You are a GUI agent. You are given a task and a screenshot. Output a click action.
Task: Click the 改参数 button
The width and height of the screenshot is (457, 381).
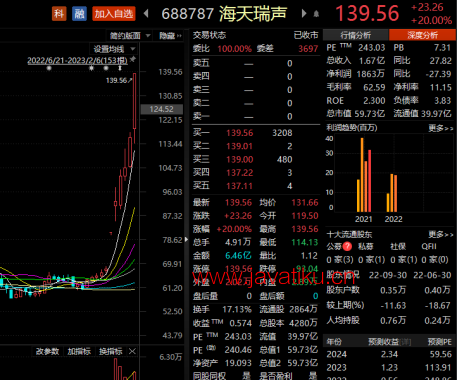(47, 351)
